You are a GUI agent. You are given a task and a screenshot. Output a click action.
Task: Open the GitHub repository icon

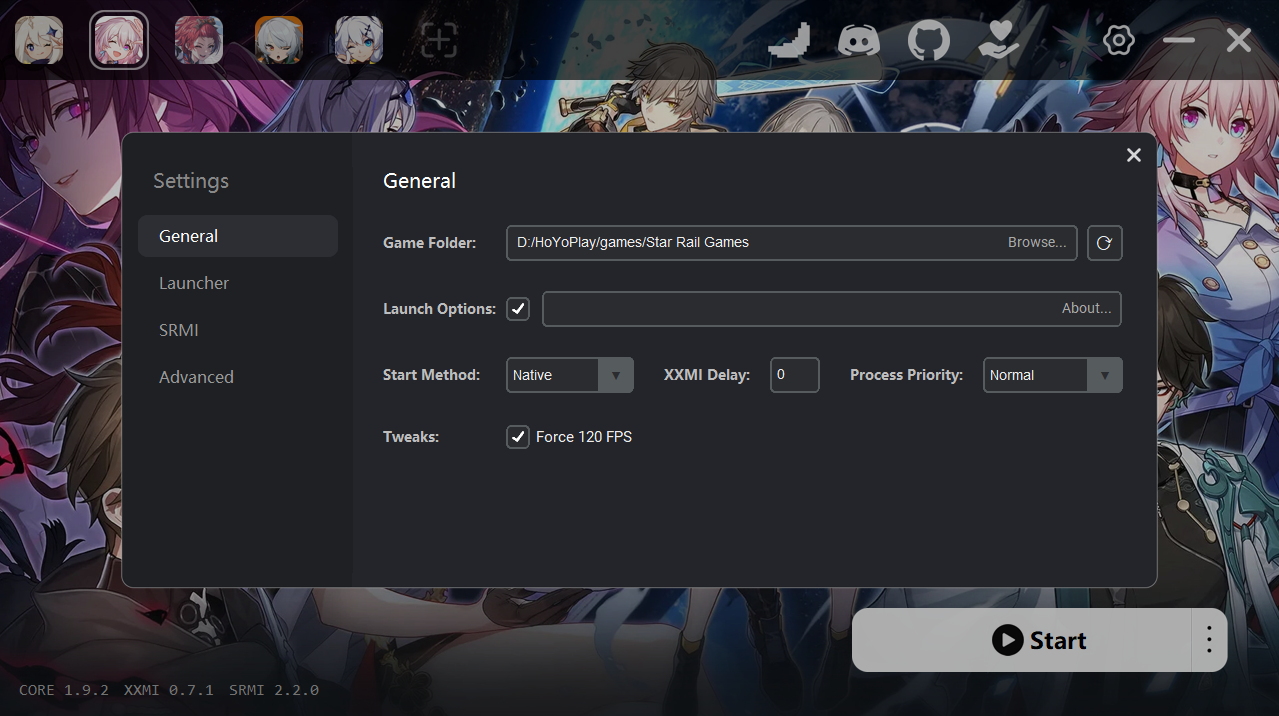coord(929,40)
